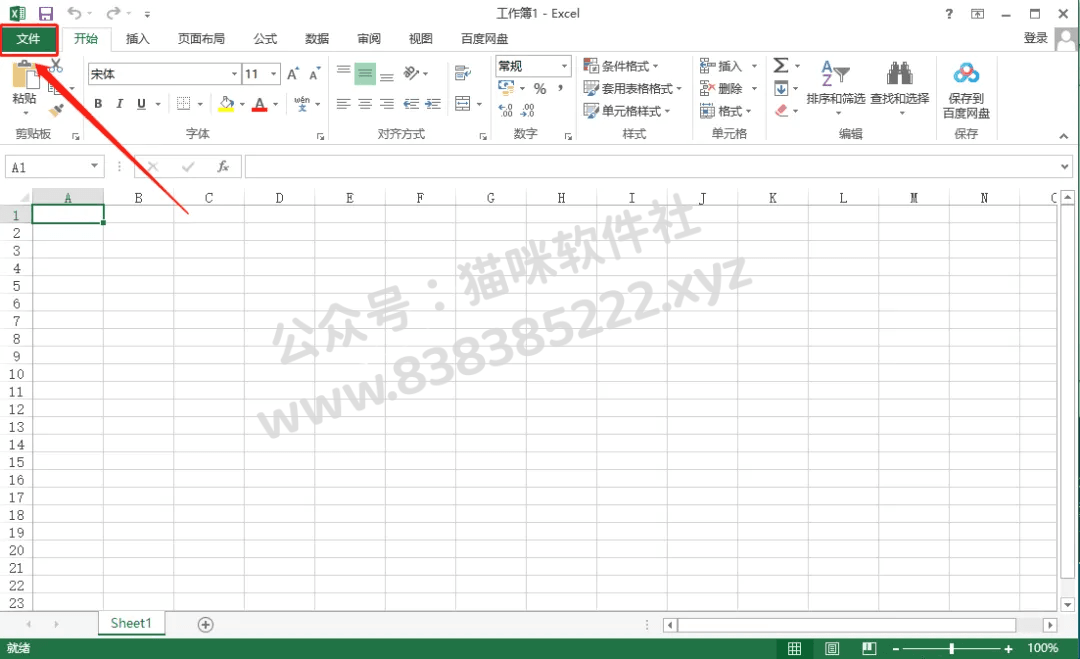Toggle Wrap Text in alignment group
The width and height of the screenshot is (1080, 659).
[463, 73]
